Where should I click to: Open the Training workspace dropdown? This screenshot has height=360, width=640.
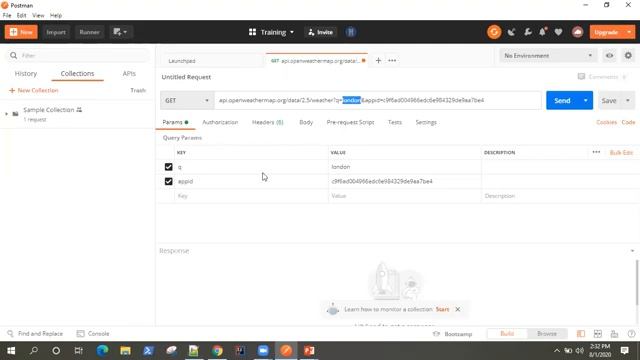coord(271,32)
